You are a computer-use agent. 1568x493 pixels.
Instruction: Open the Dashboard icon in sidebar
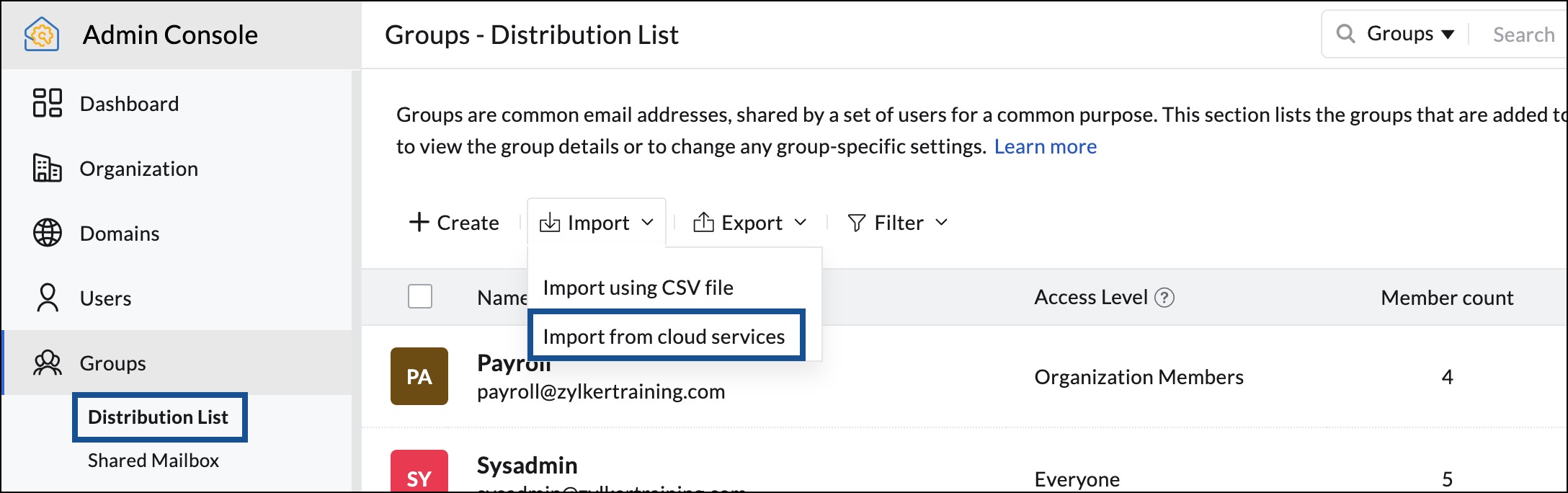pos(48,103)
